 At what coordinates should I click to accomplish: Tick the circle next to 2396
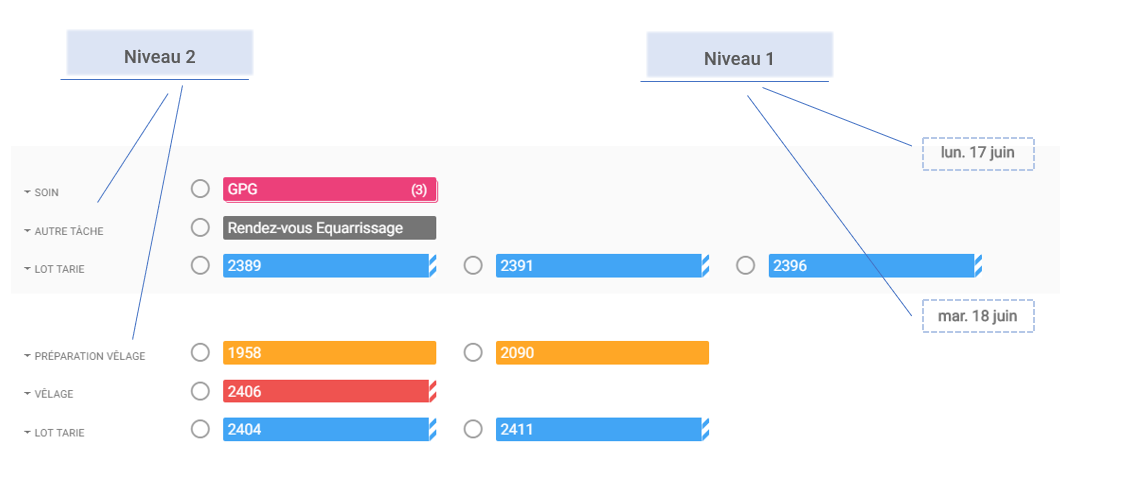pos(746,265)
